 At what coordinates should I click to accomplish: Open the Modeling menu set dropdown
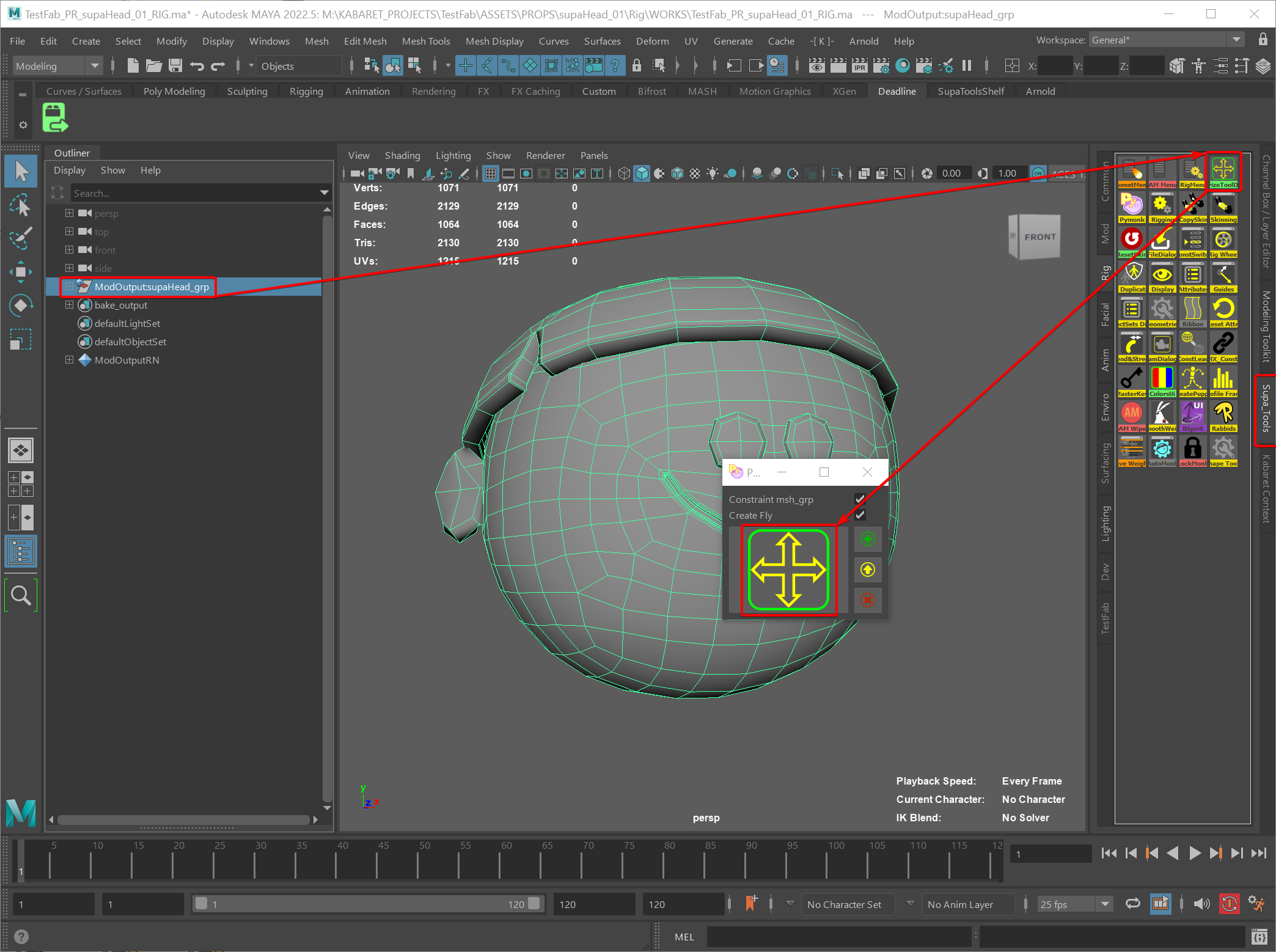tap(57, 66)
